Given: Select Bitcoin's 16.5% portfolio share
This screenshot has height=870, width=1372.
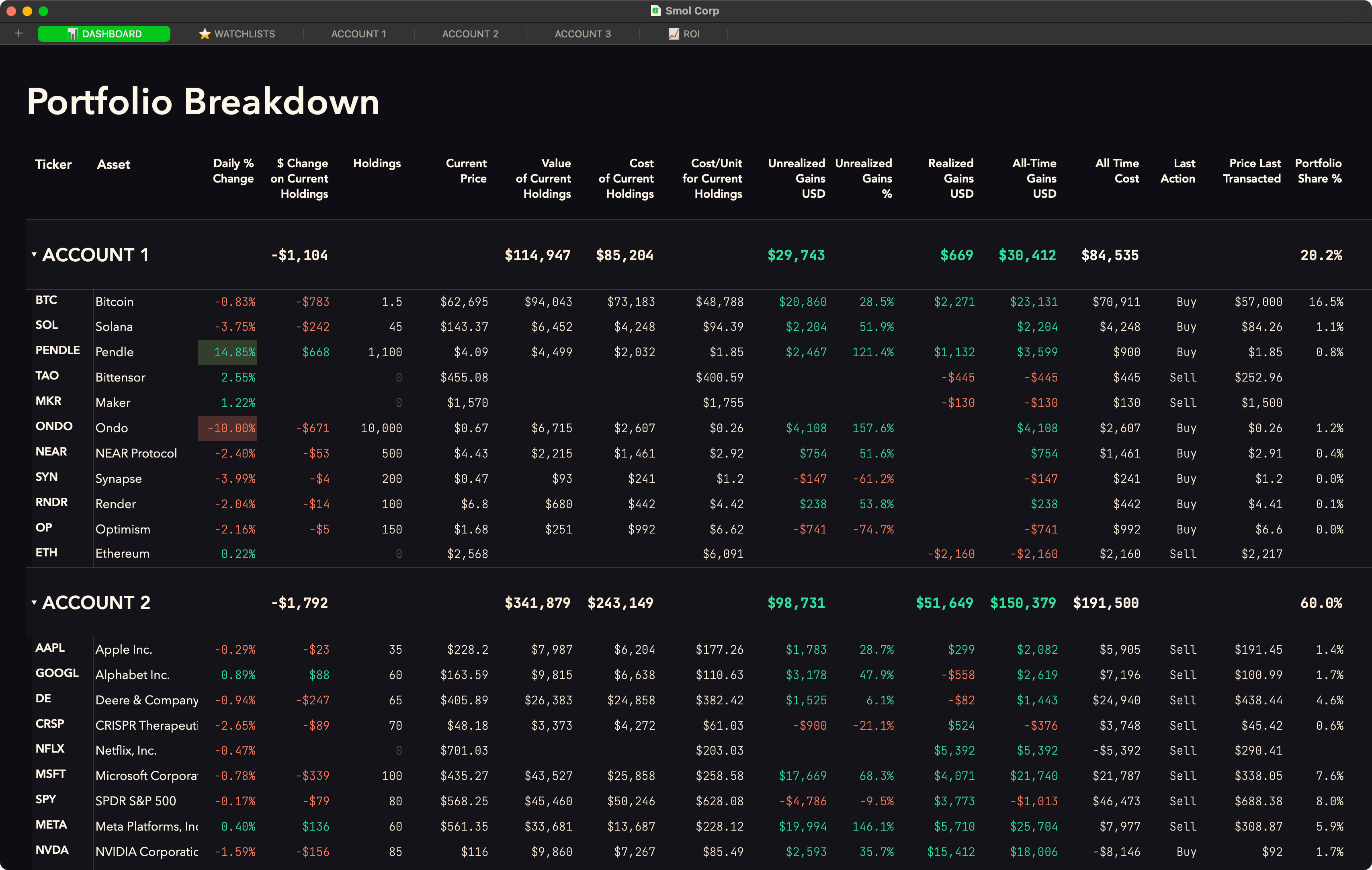Looking at the screenshot, I should (1326, 302).
